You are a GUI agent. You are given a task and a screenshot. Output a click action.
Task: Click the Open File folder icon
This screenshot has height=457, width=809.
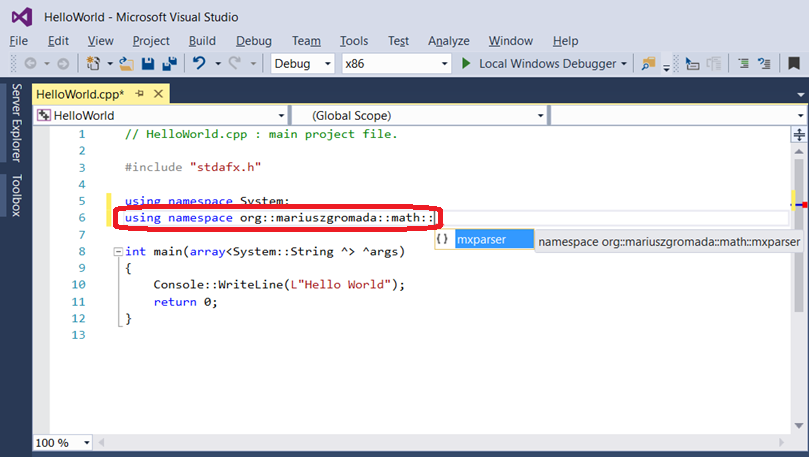(126, 63)
